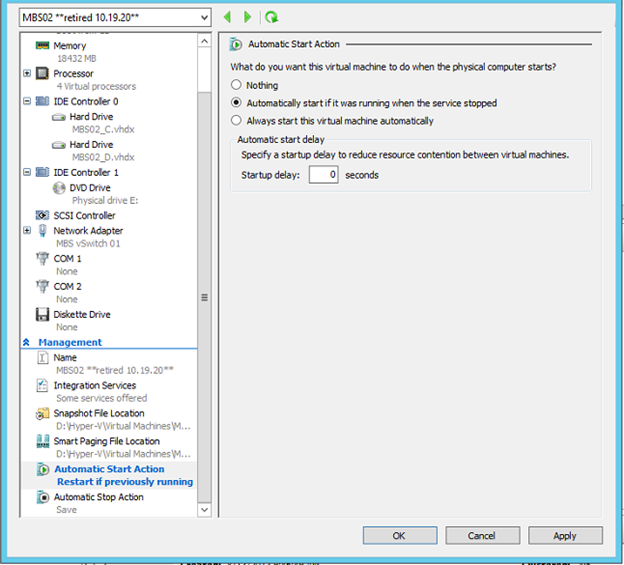The image size is (624, 565).
Task: Select always start this virtual machine automatically
Action: click(x=237, y=121)
